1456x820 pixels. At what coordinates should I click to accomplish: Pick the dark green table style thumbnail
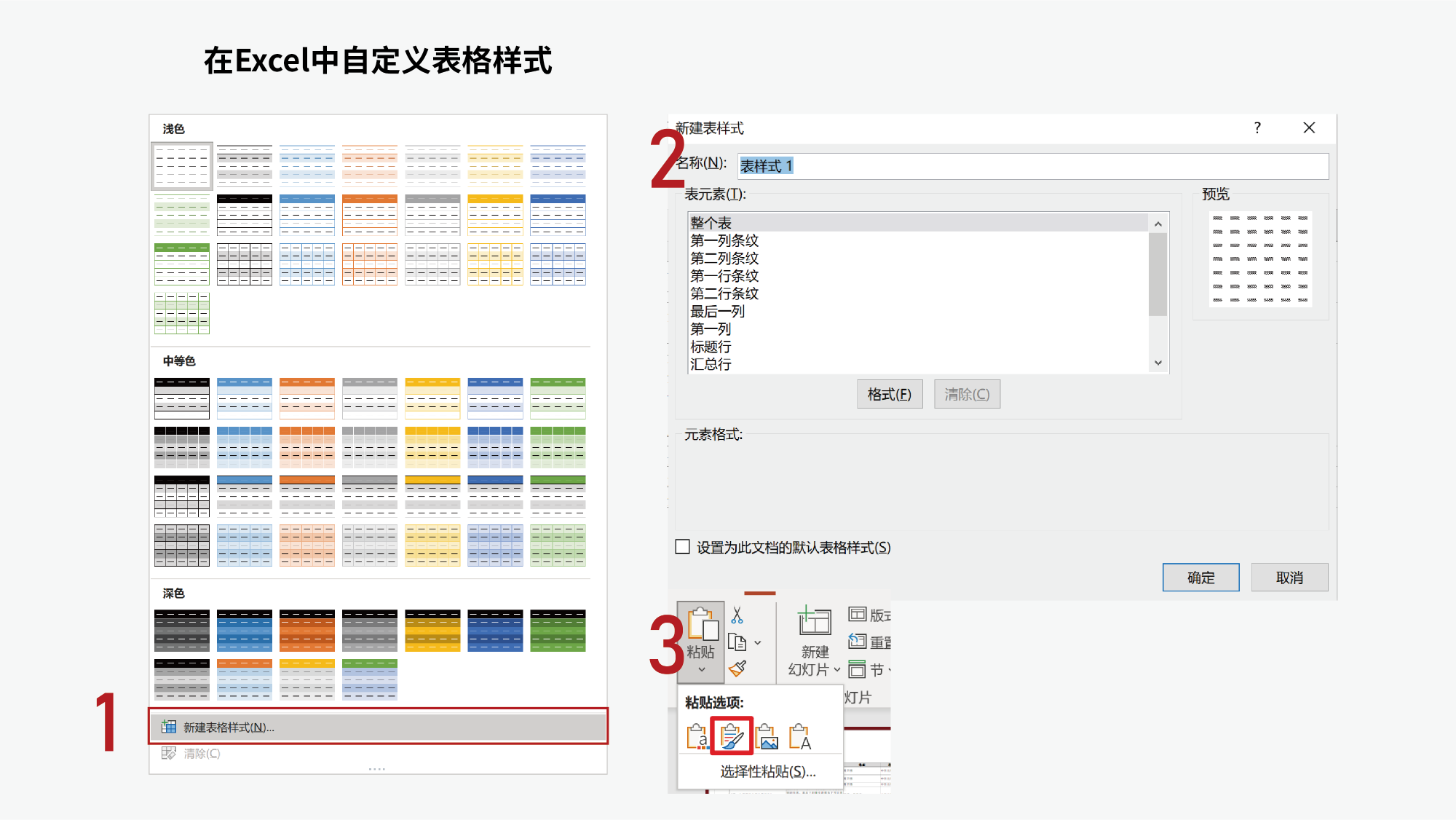558,631
